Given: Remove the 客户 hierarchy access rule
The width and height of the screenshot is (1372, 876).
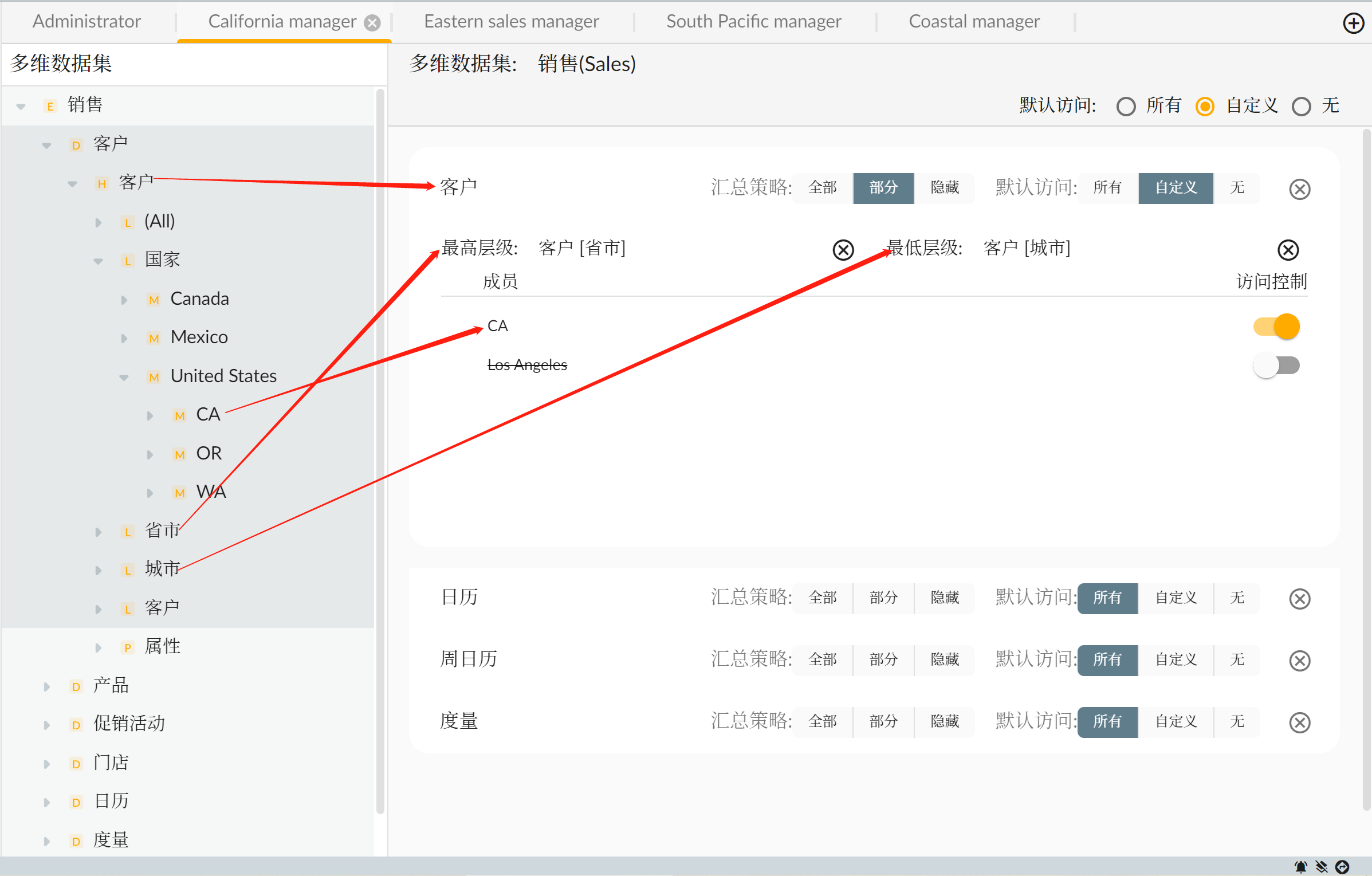Looking at the screenshot, I should (x=1299, y=189).
